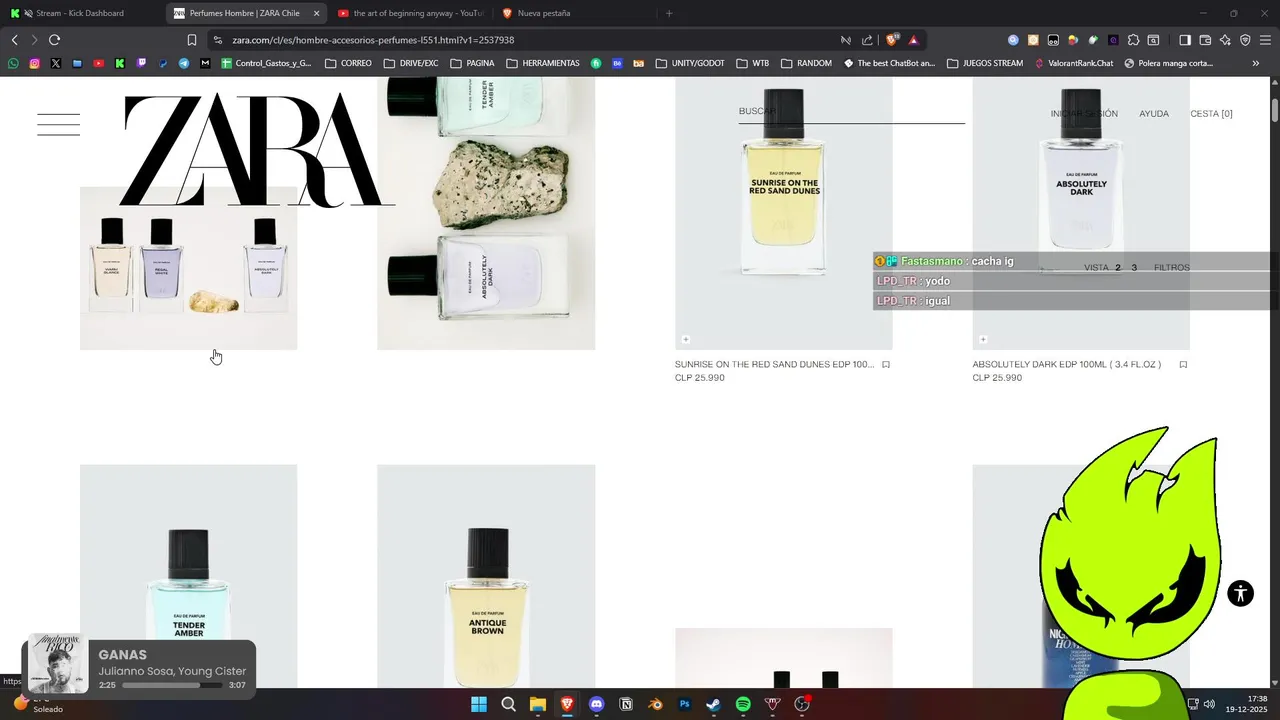Open Brave Wallet icon

pyautogui.click(x=1205, y=40)
